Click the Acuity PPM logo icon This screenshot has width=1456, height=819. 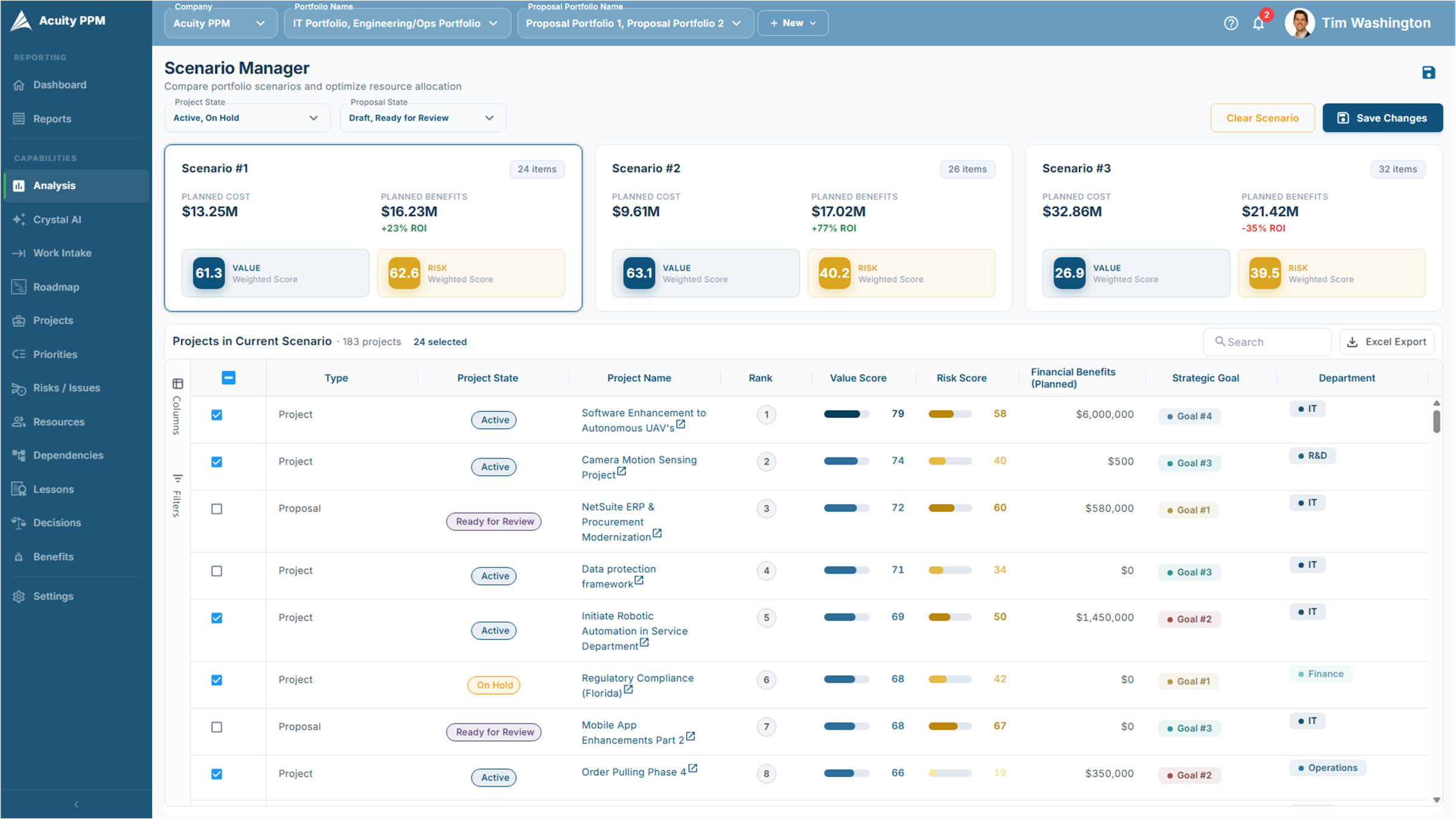pos(21,21)
